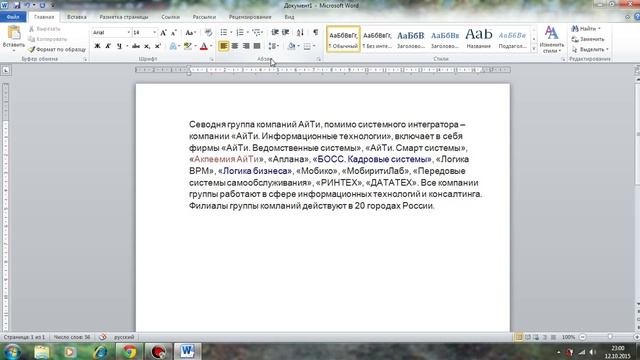640x360 pixels.
Task: Select Justify alignment
Action: coord(257,46)
